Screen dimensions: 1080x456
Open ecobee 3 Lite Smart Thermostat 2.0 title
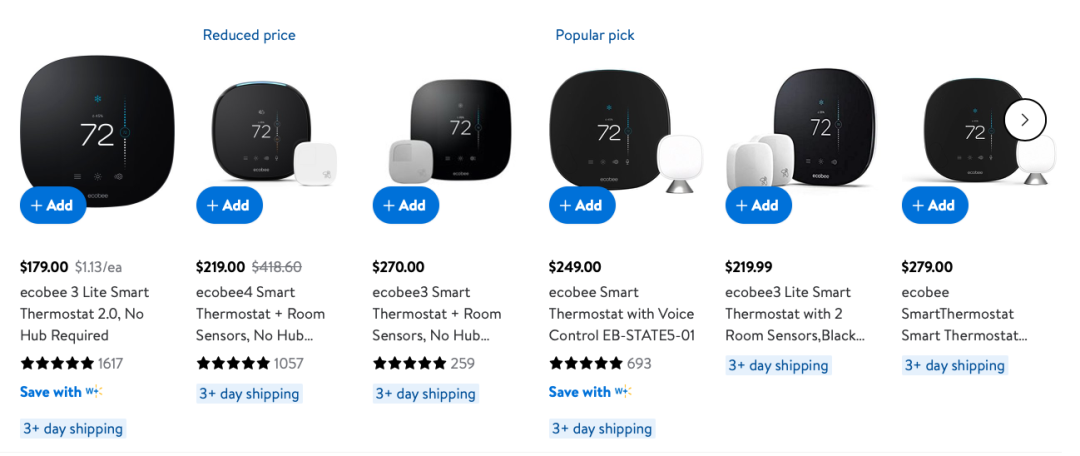coord(85,314)
